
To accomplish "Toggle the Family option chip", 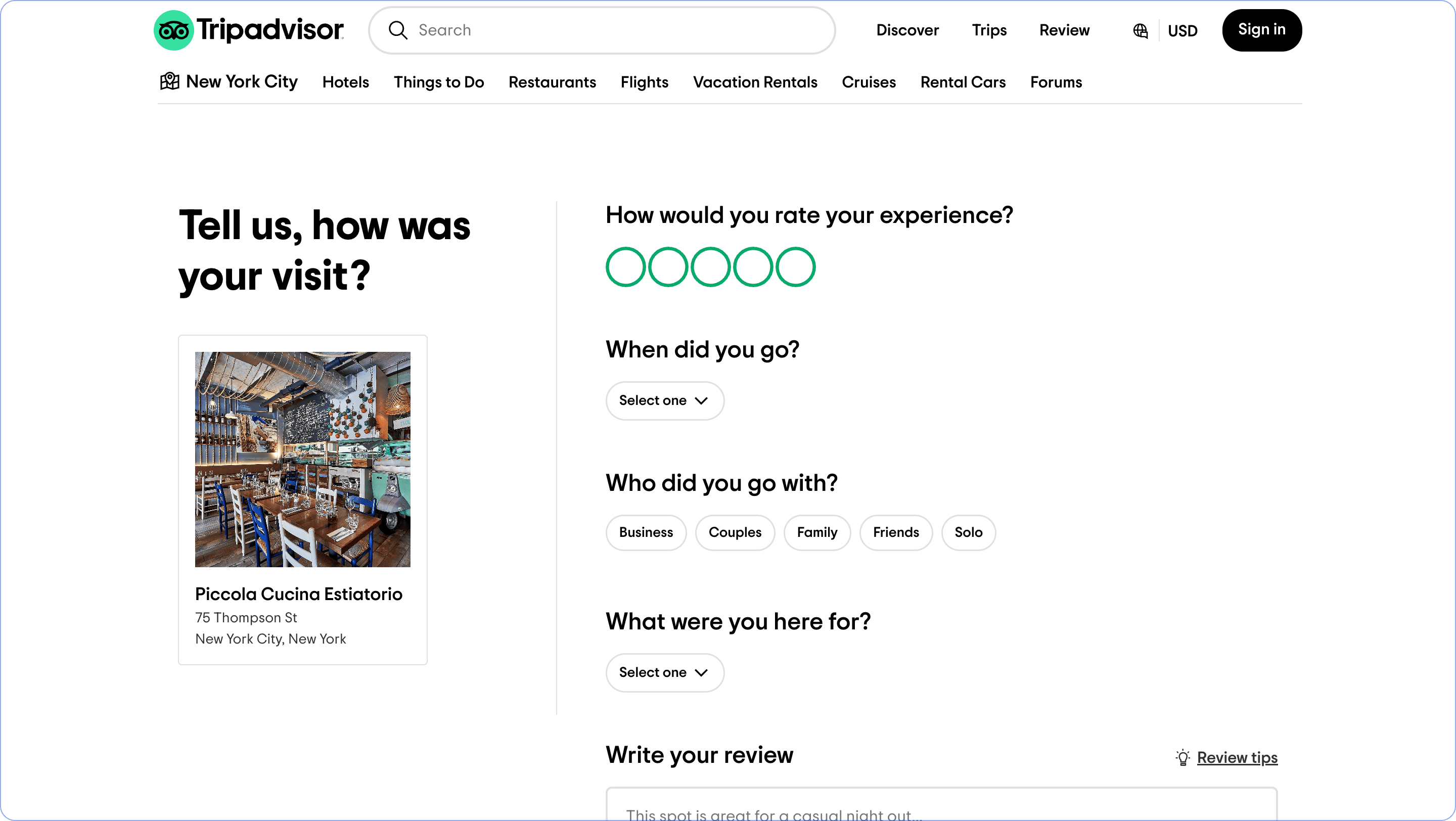I will (x=817, y=532).
